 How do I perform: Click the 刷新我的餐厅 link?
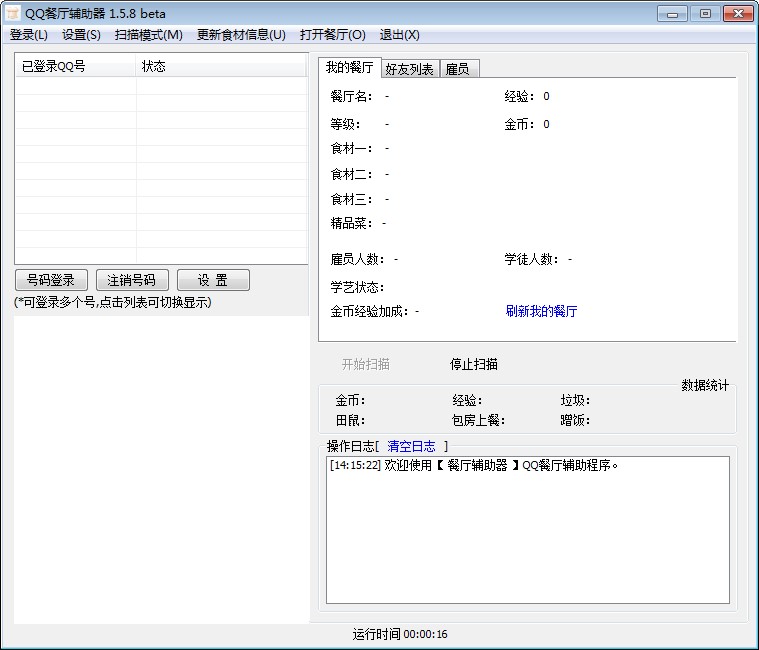pos(541,311)
